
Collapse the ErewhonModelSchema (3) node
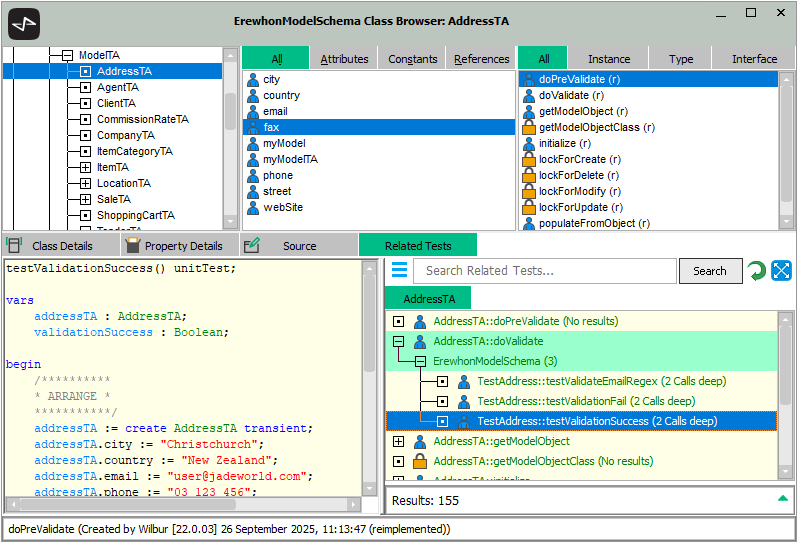[420, 361]
